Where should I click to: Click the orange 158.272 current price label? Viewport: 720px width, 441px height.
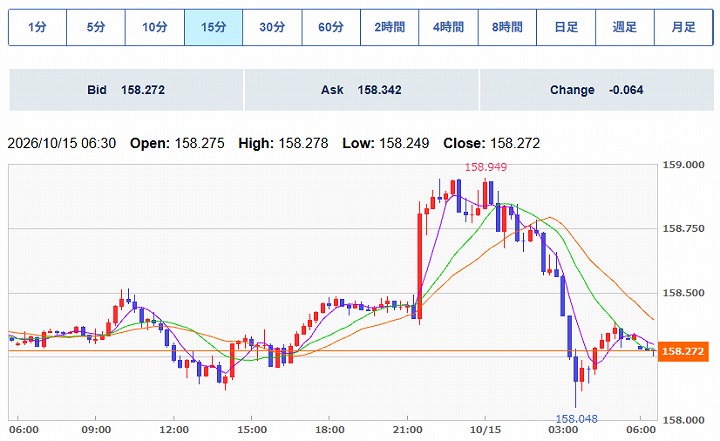[x=683, y=351]
